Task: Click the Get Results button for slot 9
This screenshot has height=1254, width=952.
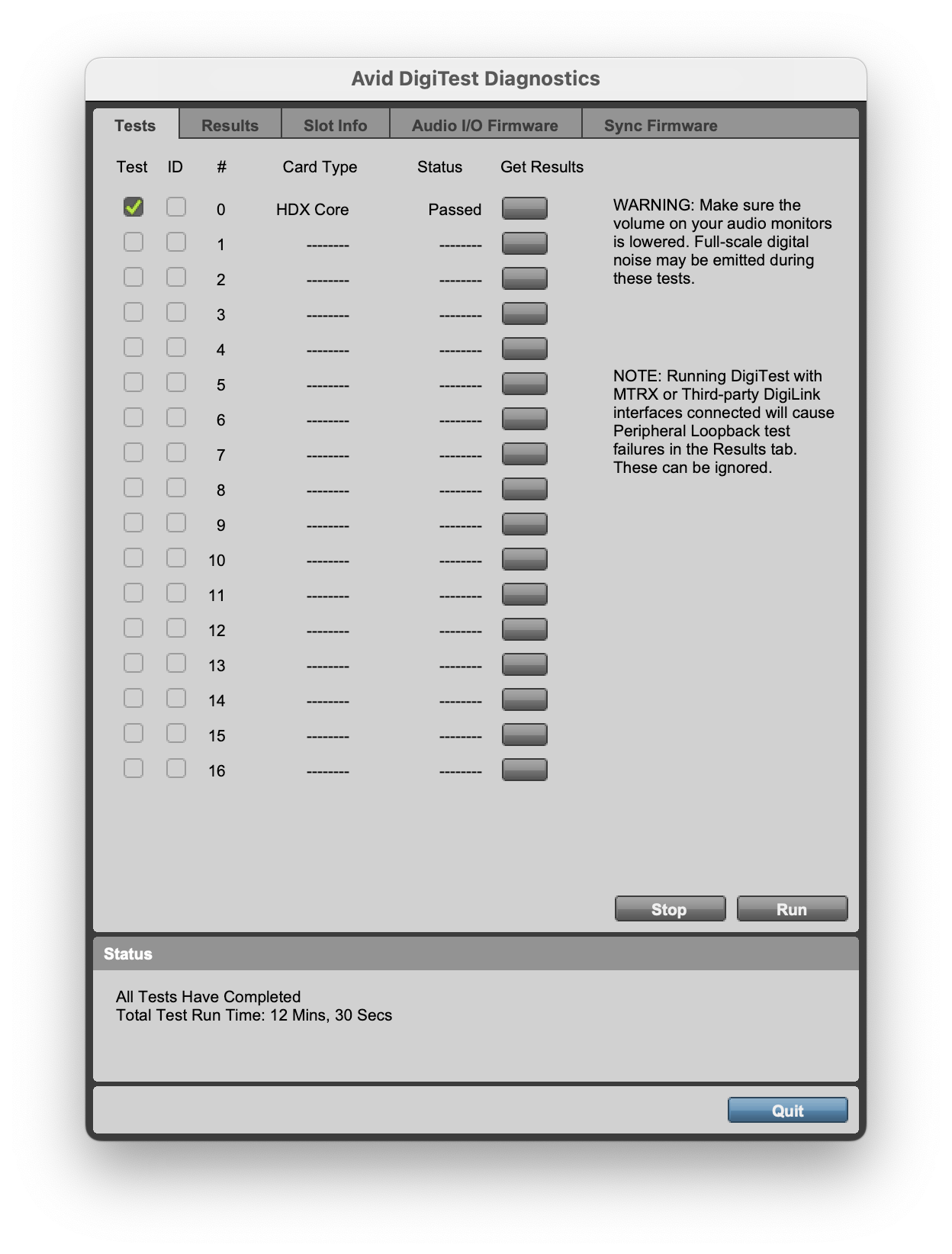Action: tap(525, 524)
